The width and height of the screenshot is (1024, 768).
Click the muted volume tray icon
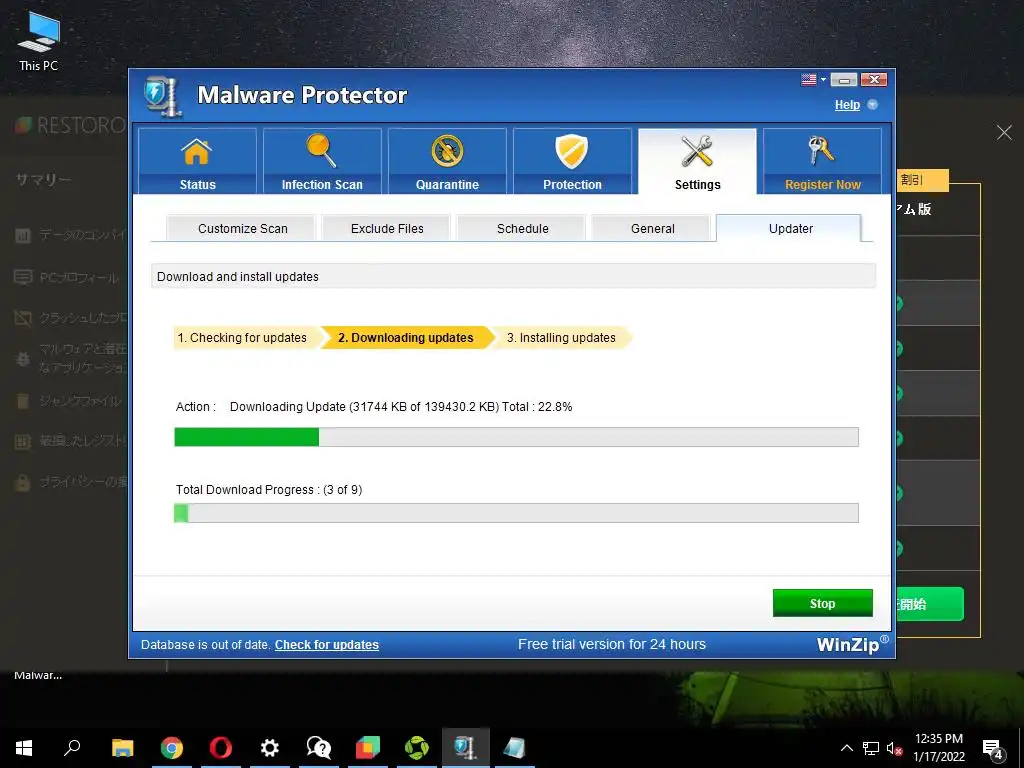pyautogui.click(x=894, y=748)
